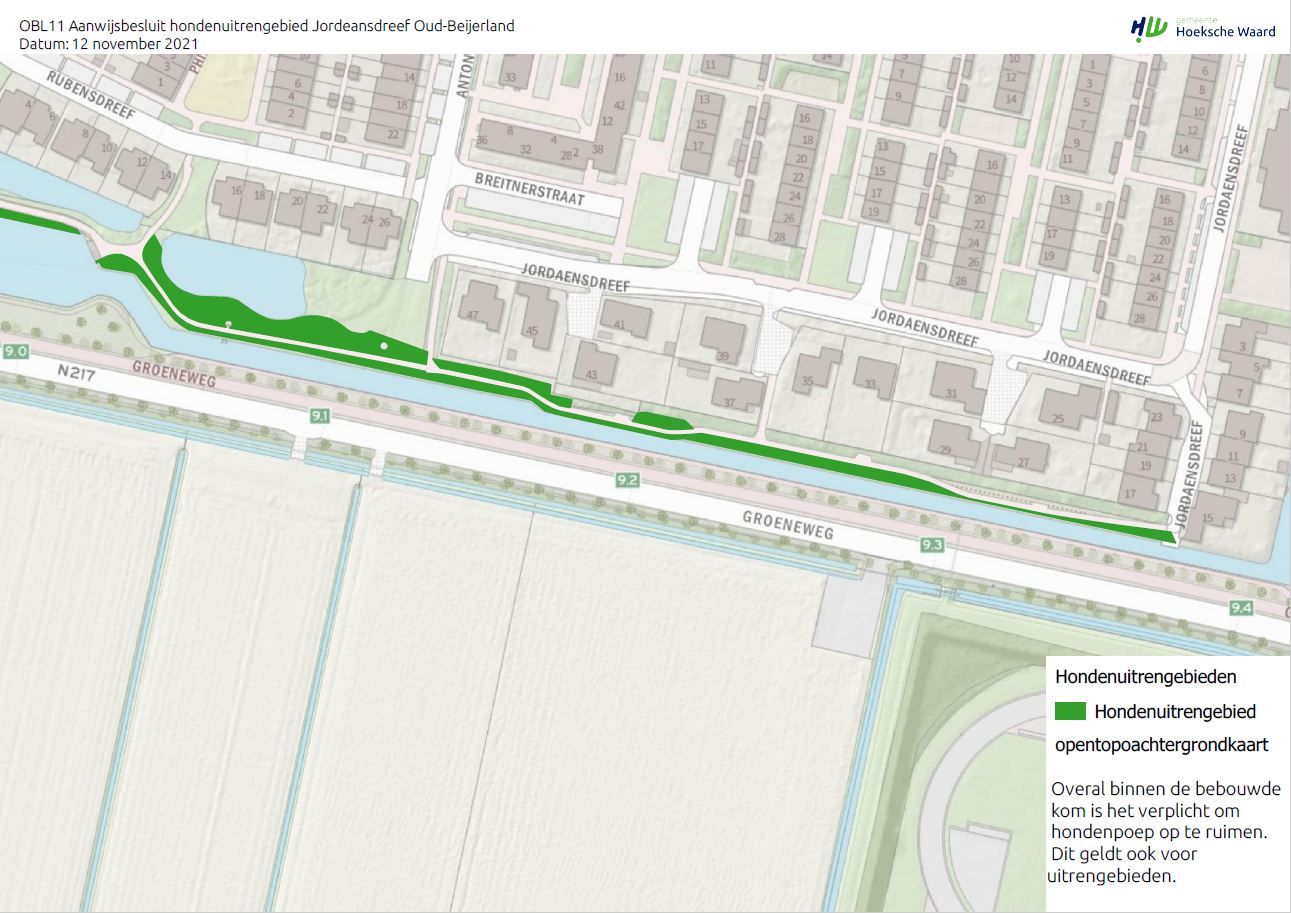Click the building numbered 37

pyautogui.click(x=736, y=394)
